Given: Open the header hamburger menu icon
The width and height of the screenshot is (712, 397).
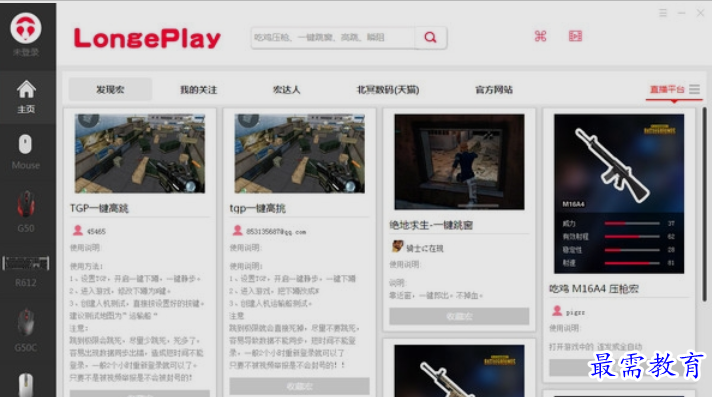Looking at the screenshot, I should coord(663,13).
